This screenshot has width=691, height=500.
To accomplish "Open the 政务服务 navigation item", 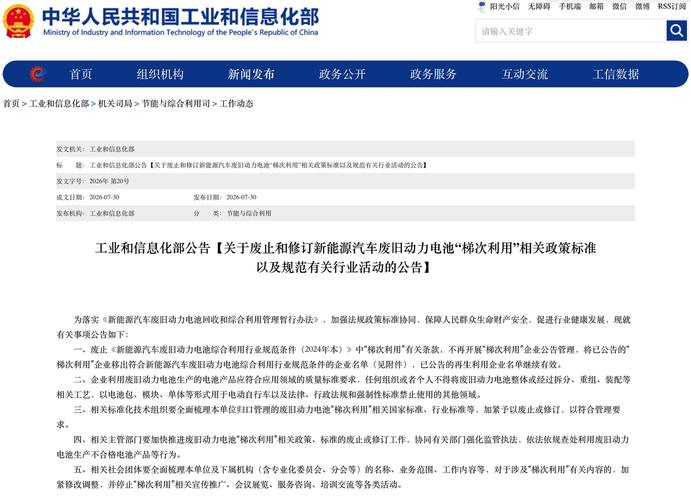I will (x=433, y=74).
